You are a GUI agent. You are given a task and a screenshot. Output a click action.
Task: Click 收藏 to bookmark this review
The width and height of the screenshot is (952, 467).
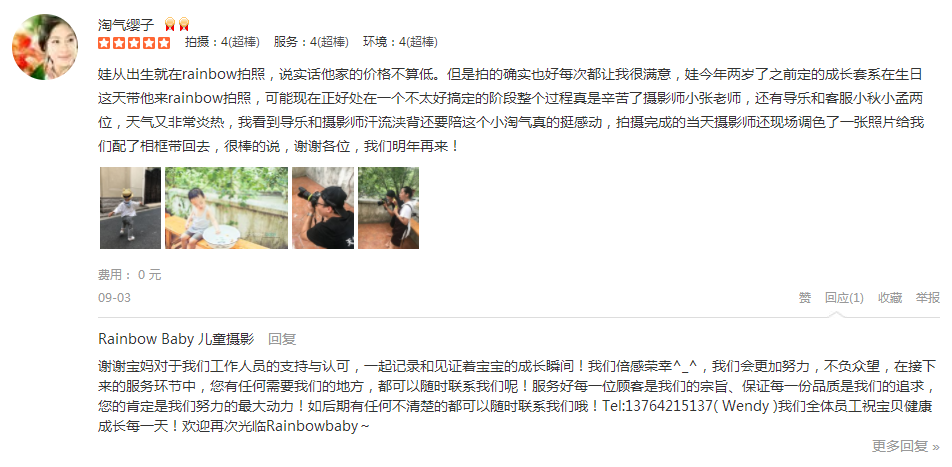point(890,298)
